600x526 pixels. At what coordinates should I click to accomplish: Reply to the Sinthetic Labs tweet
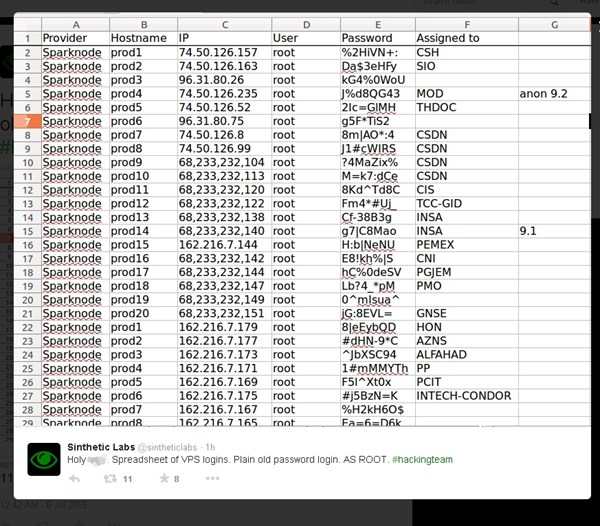click(x=74, y=478)
